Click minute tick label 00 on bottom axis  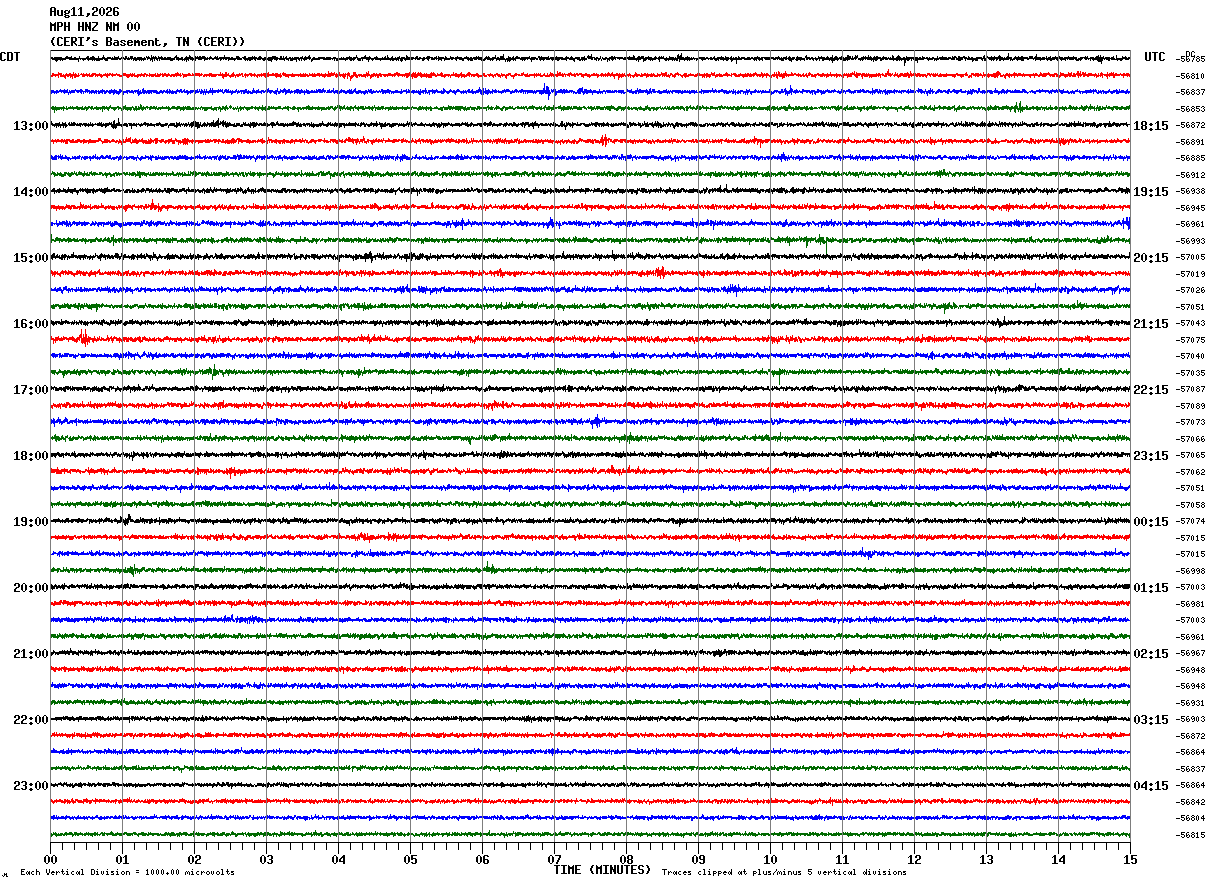pyautogui.click(x=50, y=860)
